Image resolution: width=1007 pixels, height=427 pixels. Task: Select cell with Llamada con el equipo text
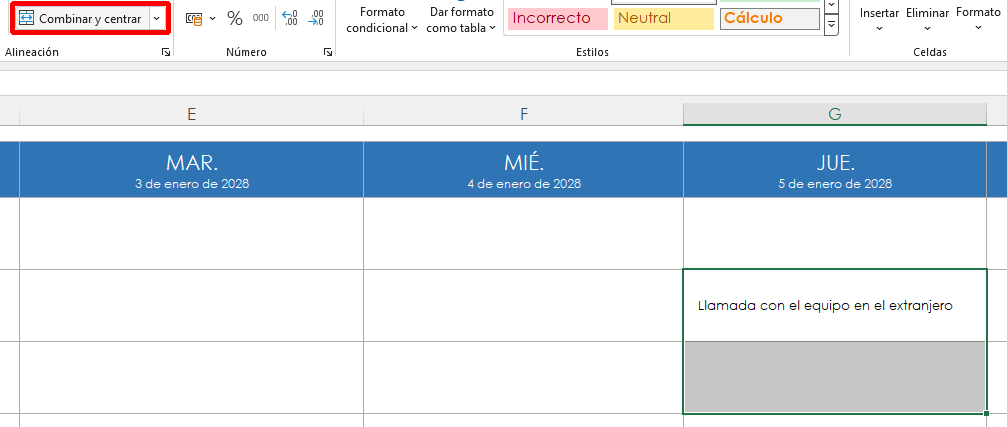(x=835, y=306)
